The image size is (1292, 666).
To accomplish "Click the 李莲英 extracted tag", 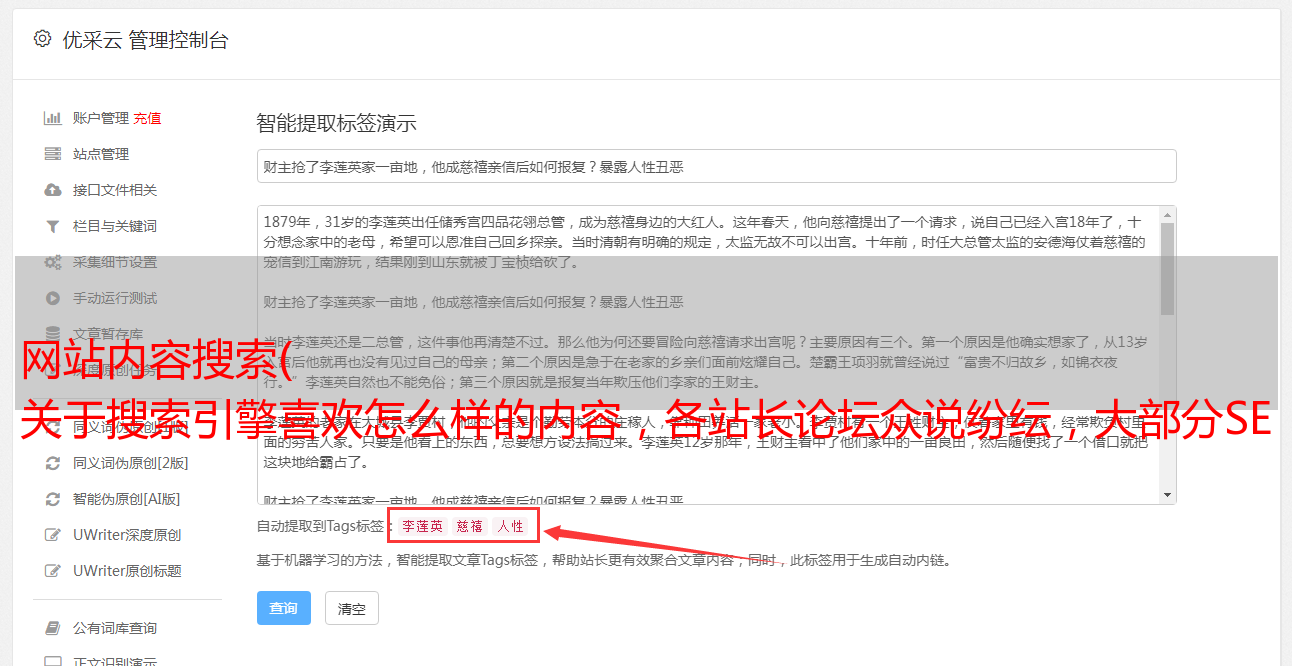I will click(422, 526).
